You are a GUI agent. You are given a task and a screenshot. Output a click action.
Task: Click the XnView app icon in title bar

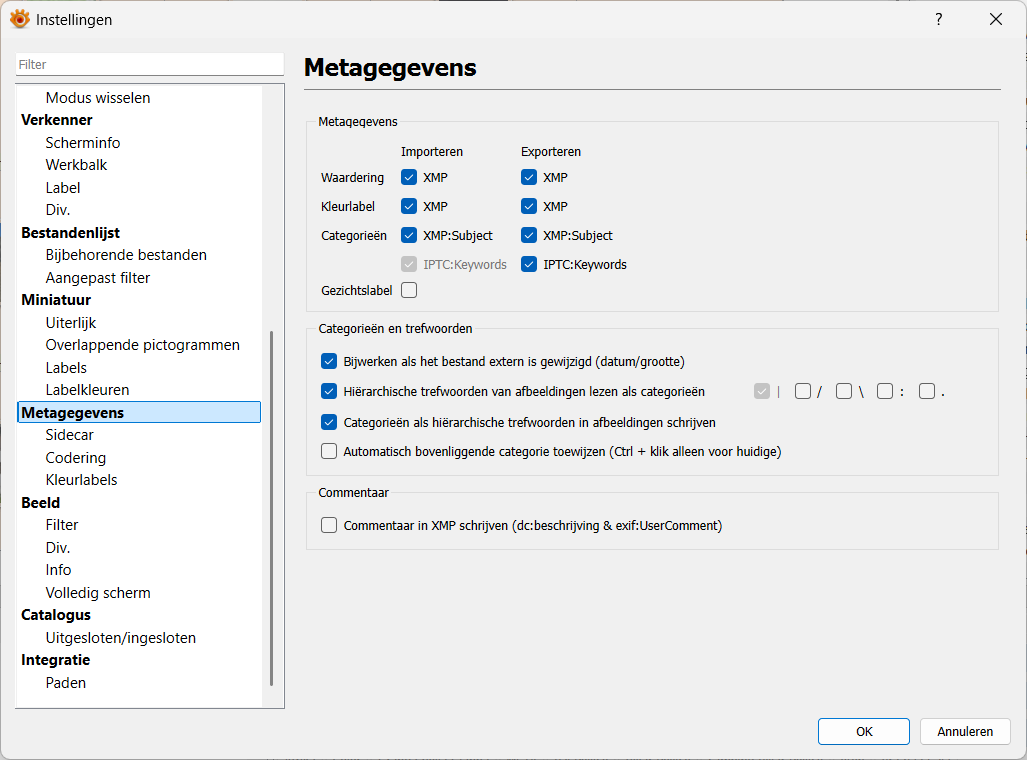[x=20, y=19]
